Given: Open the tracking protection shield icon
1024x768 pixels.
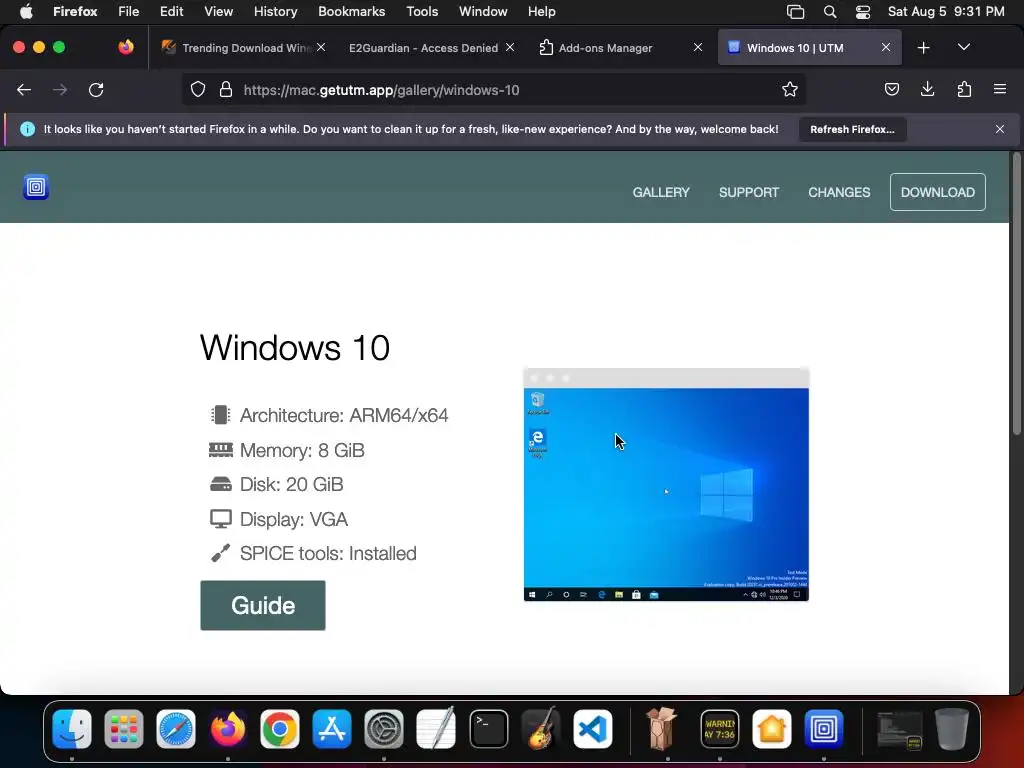Looking at the screenshot, I should click(x=198, y=89).
